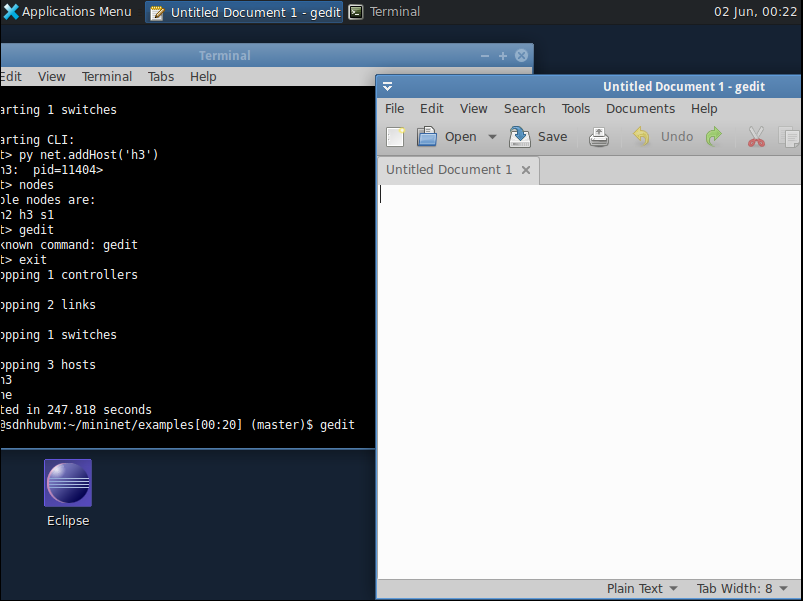Open the Terminal window's Help menu
This screenshot has width=803, height=601.
point(203,76)
